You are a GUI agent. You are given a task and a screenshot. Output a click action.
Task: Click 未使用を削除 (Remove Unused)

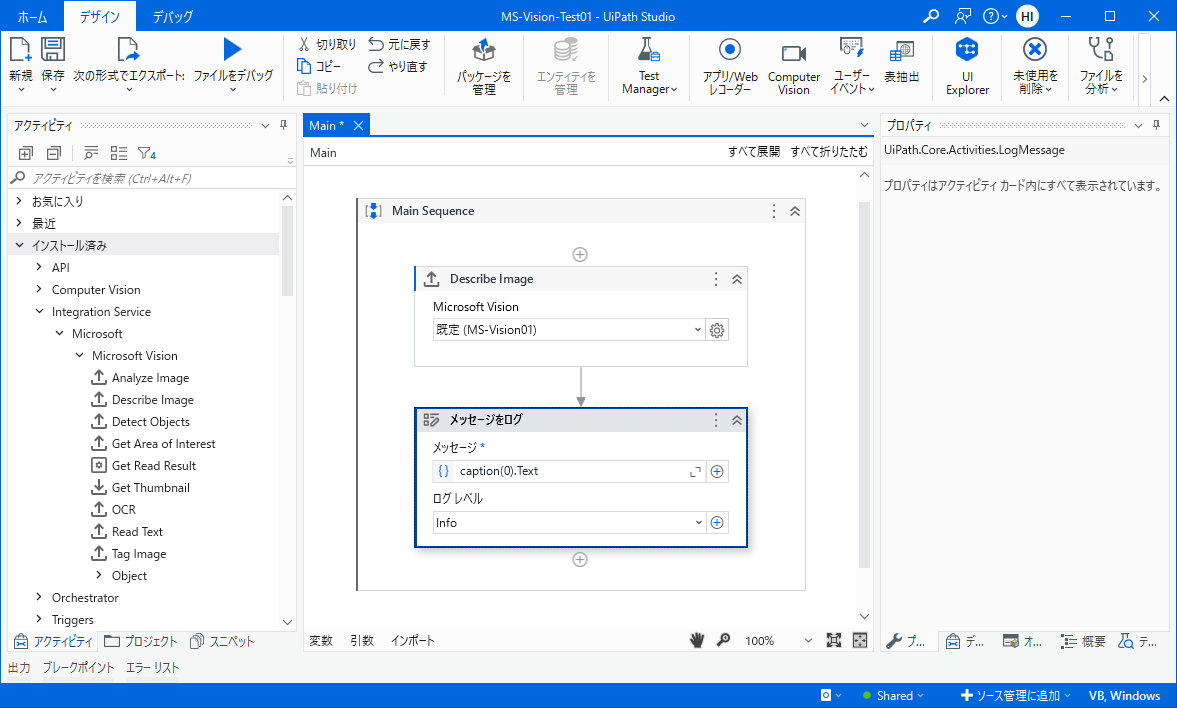pos(1035,66)
